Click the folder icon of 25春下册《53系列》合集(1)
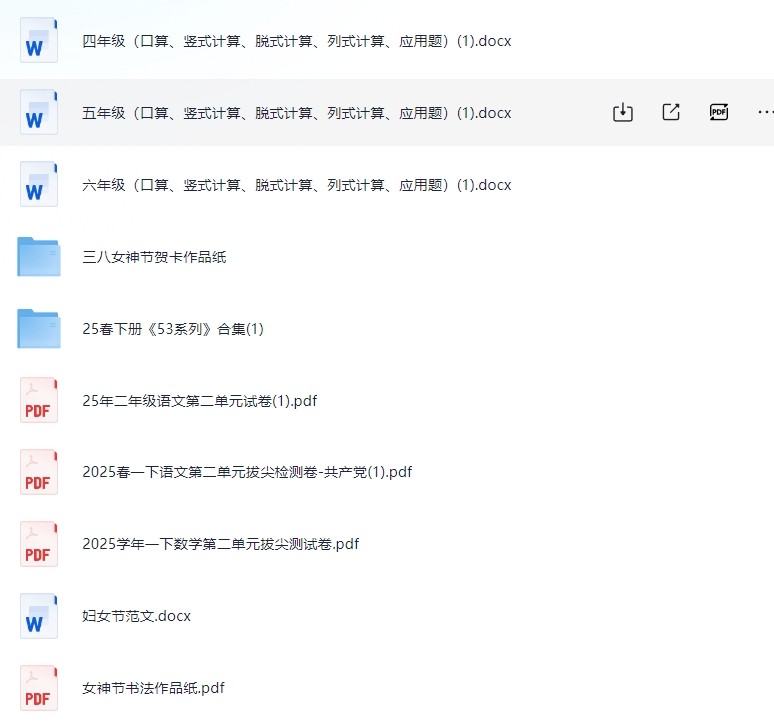Viewport: 774px width, 727px height. [39, 329]
